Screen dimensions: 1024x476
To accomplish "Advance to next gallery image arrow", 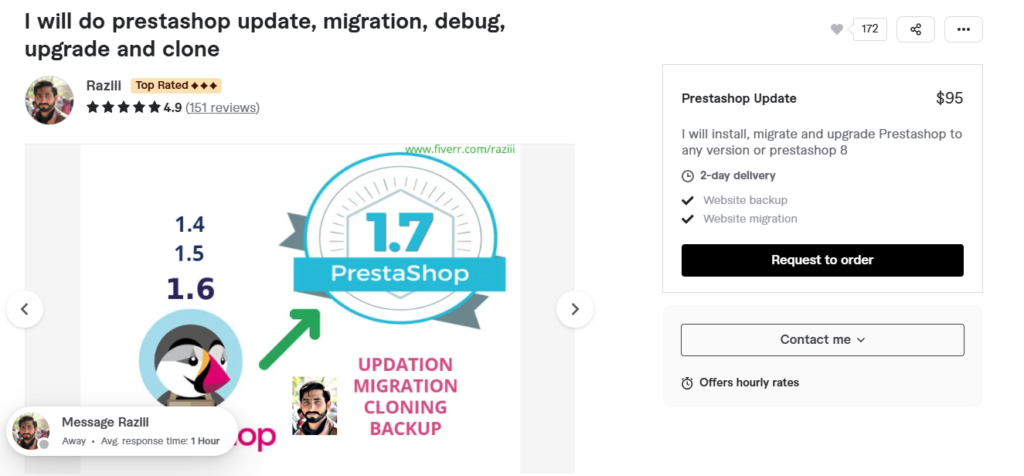I will click(575, 309).
